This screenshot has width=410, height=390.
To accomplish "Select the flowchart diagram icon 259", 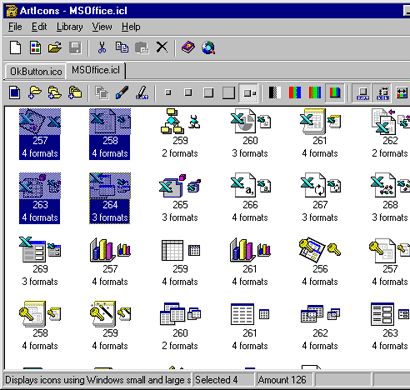I will 180,134.
